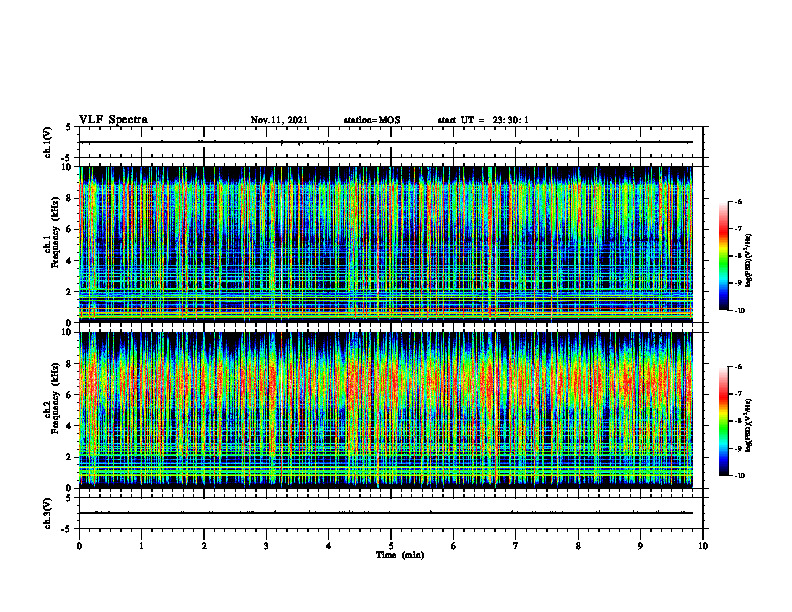The width and height of the screenshot is (792, 612).
Task: Click time axis tick label "1"
Action: point(141,546)
